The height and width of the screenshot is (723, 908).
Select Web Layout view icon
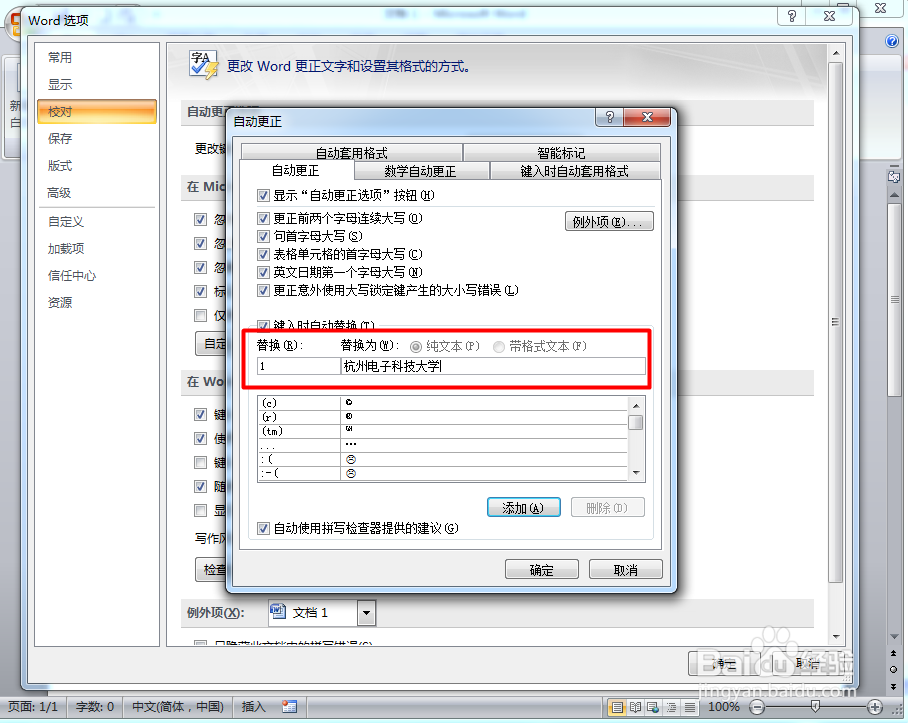653,707
